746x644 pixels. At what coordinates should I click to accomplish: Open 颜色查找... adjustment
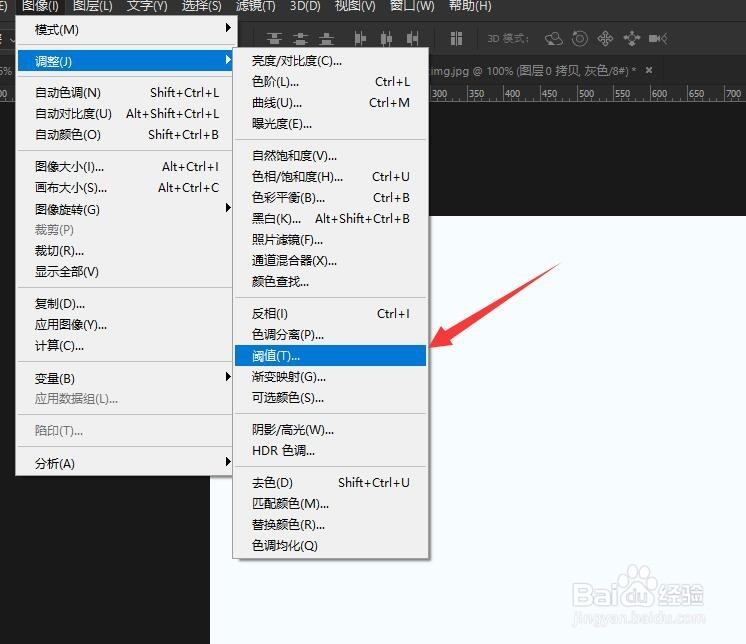(x=331, y=282)
